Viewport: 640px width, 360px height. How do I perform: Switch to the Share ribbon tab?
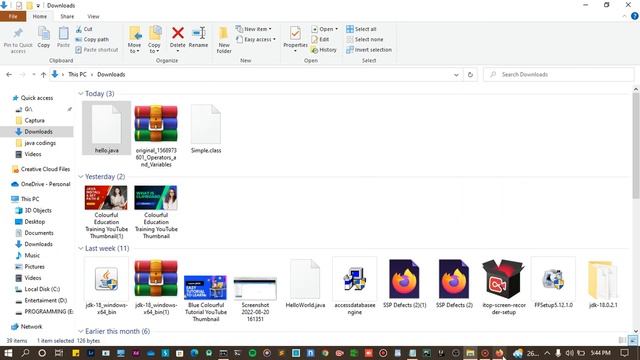pos(67,16)
